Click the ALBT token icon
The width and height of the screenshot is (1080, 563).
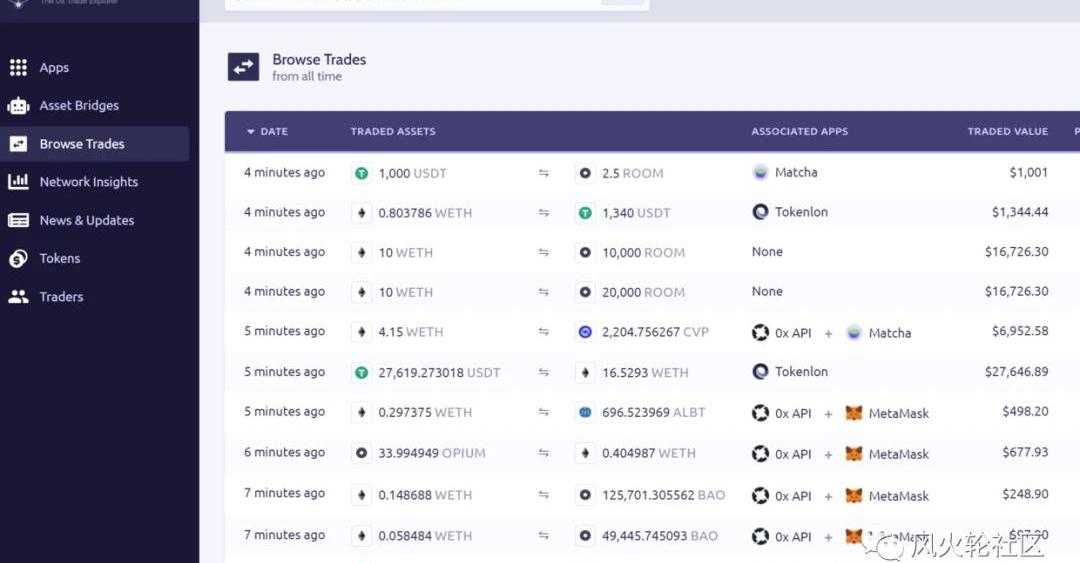pyautogui.click(x=585, y=412)
